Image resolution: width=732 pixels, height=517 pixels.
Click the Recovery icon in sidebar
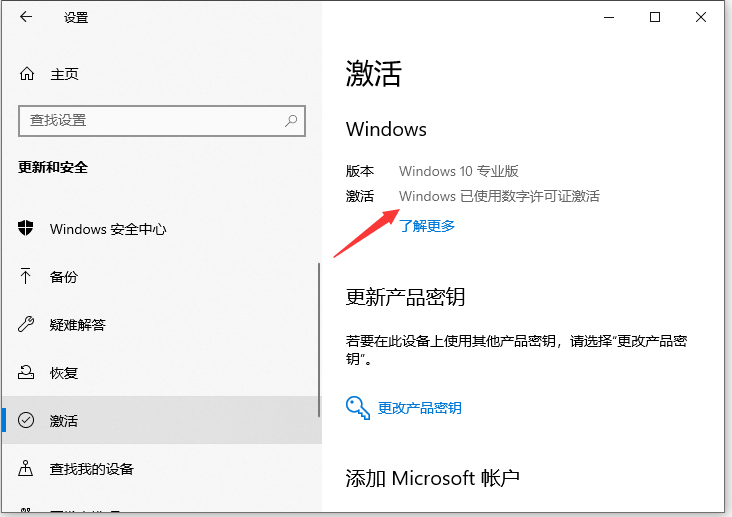(x=27, y=373)
